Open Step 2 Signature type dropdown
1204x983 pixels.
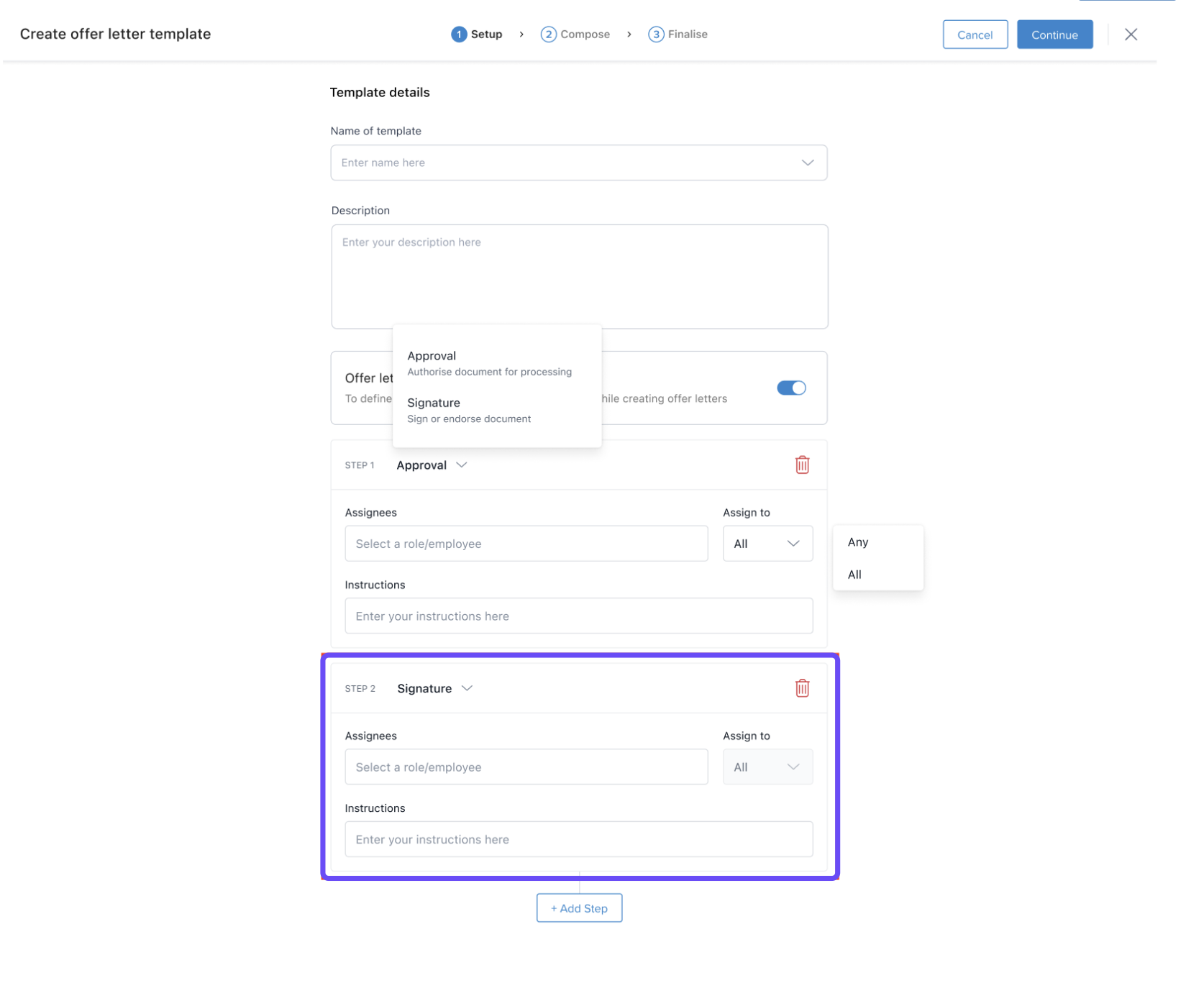coord(434,688)
